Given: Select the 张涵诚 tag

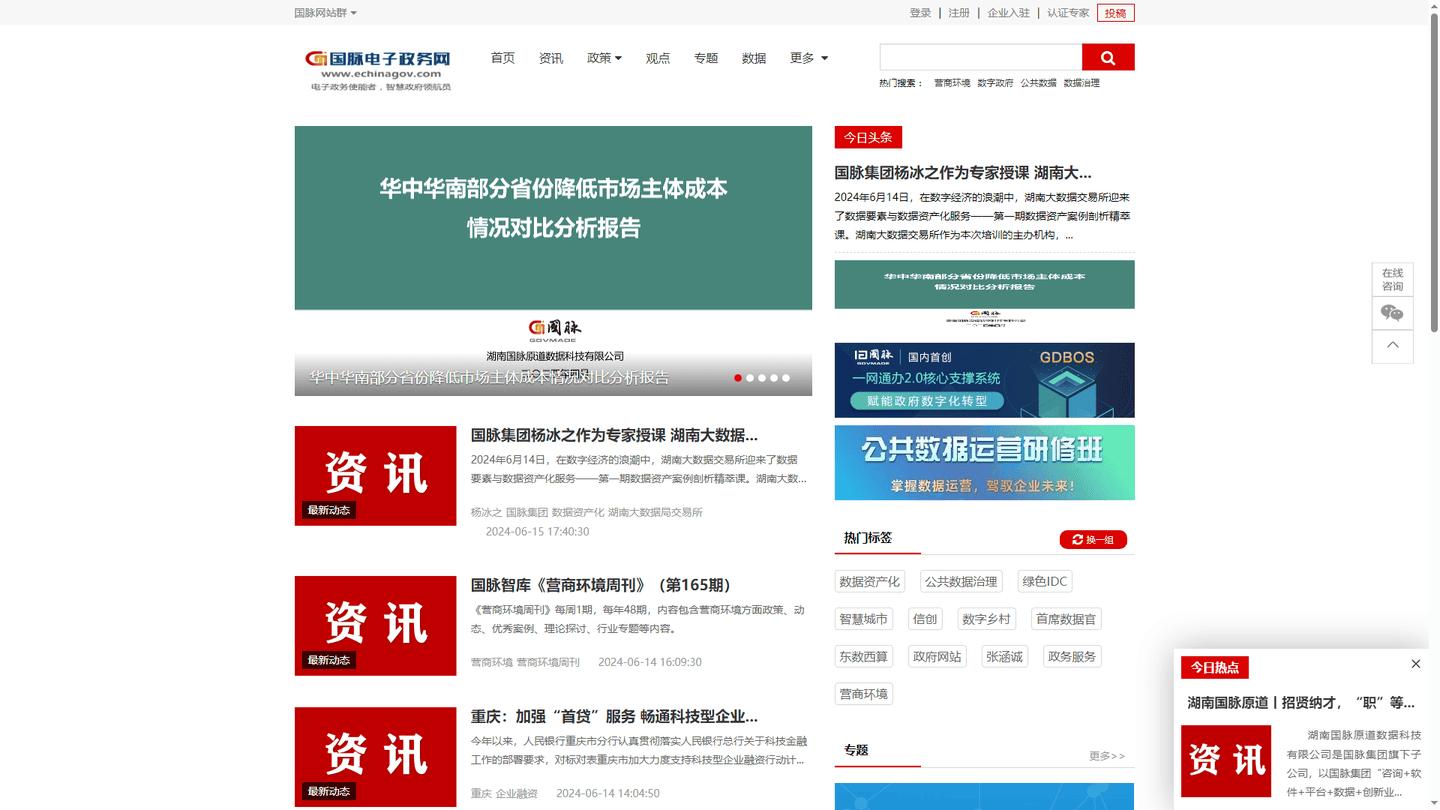Looking at the screenshot, I should (1005, 657).
